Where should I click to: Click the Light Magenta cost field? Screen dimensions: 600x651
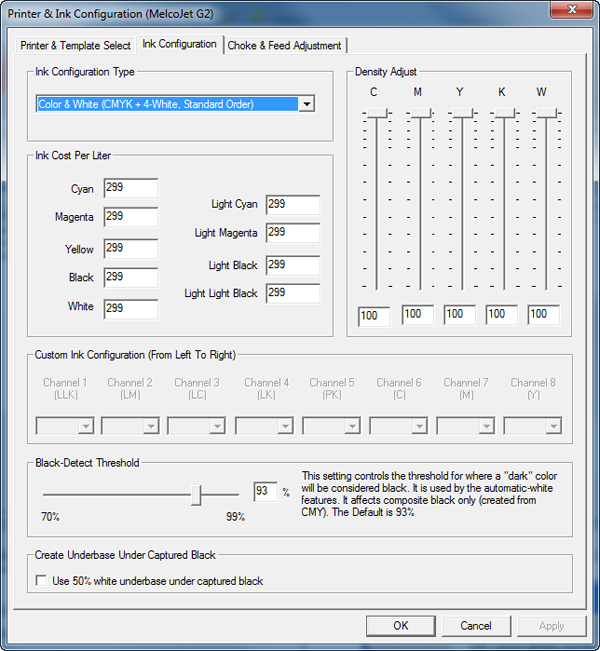pyautogui.click(x=293, y=233)
